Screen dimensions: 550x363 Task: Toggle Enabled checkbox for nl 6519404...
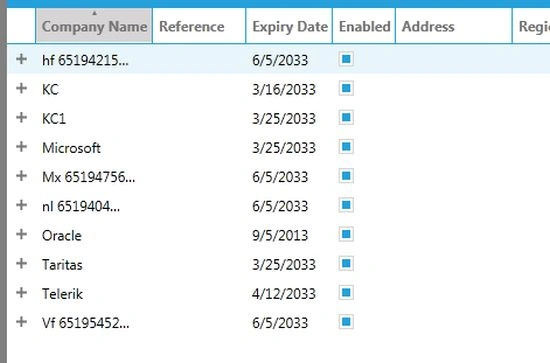(346, 205)
